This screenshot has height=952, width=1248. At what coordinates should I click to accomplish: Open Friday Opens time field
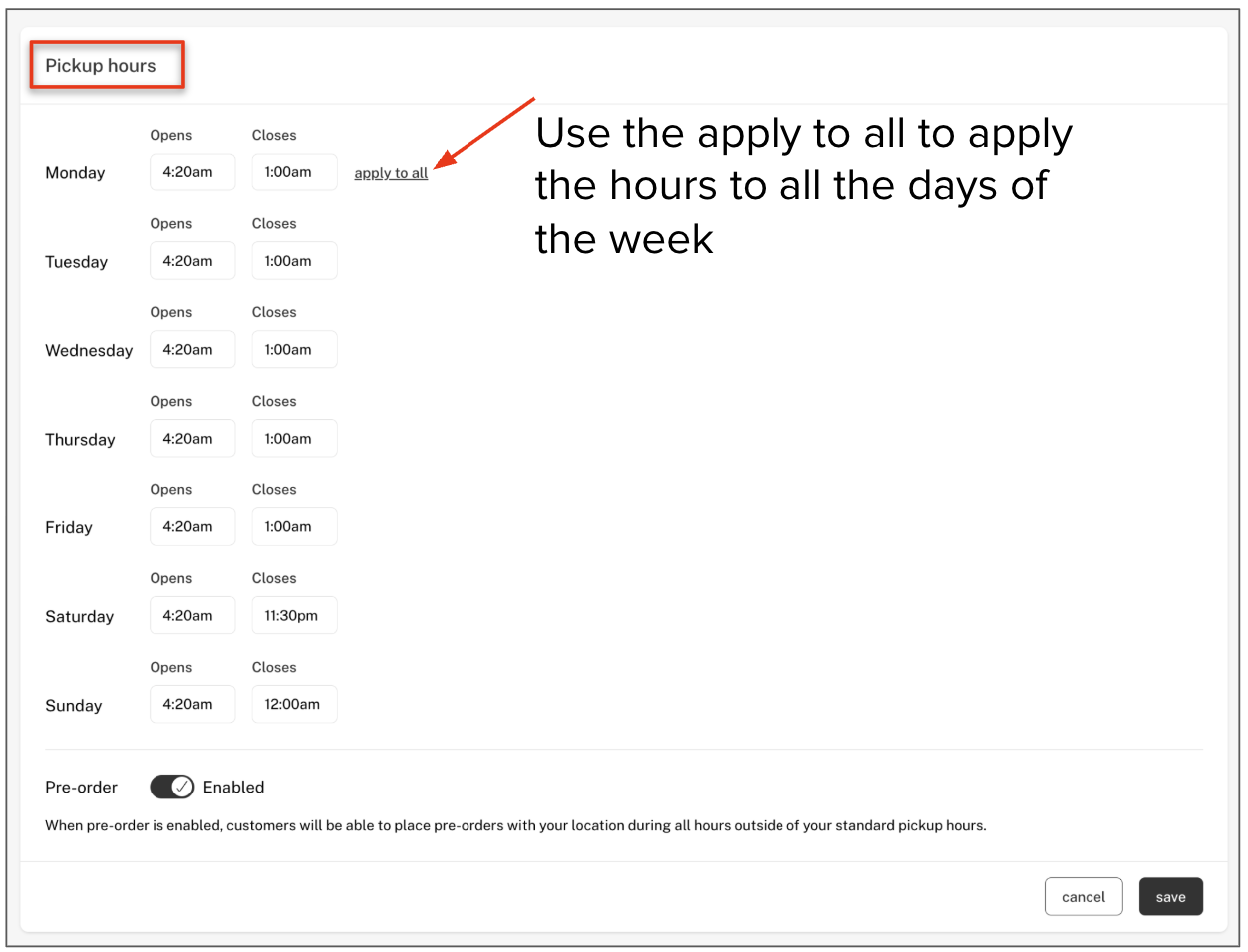point(192,526)
